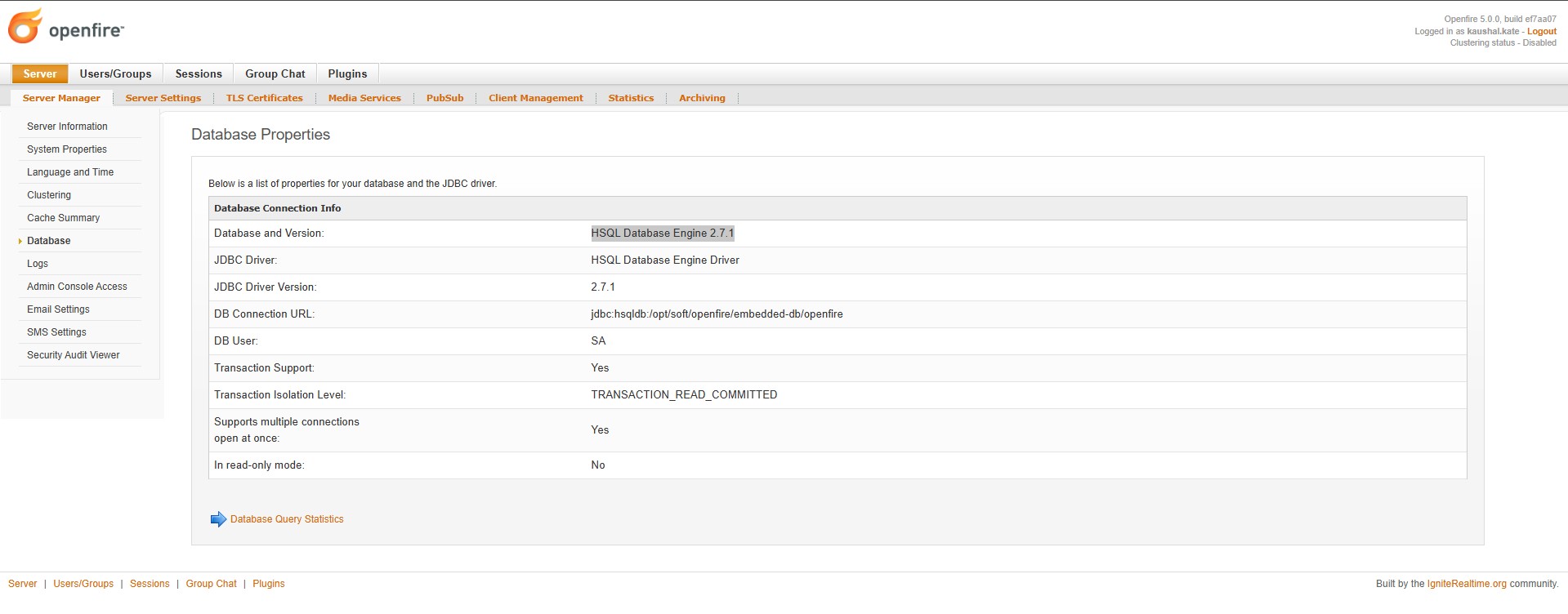Click the Supports multiple connections Yes value

pos(600,430)
